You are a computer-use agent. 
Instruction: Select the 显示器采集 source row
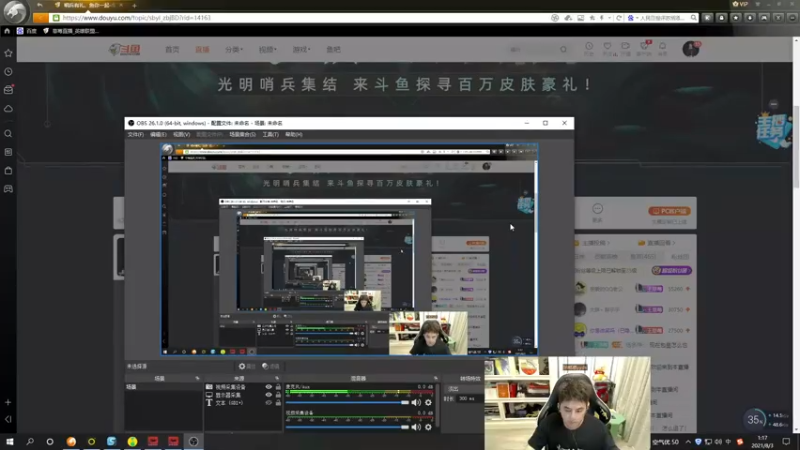tap(243, 395)
